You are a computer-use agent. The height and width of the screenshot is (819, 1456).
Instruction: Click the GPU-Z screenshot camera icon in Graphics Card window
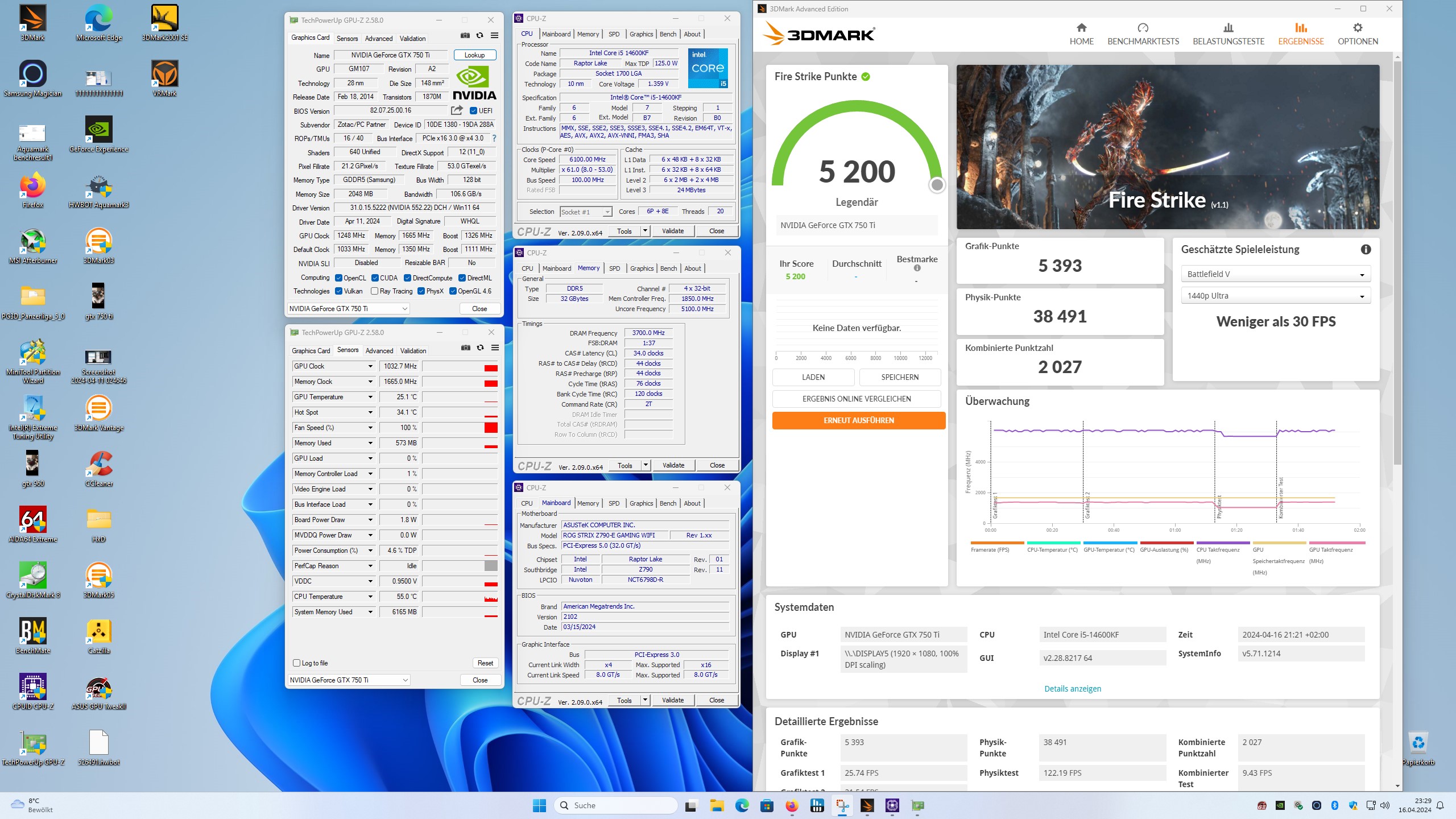pos(465,35)
